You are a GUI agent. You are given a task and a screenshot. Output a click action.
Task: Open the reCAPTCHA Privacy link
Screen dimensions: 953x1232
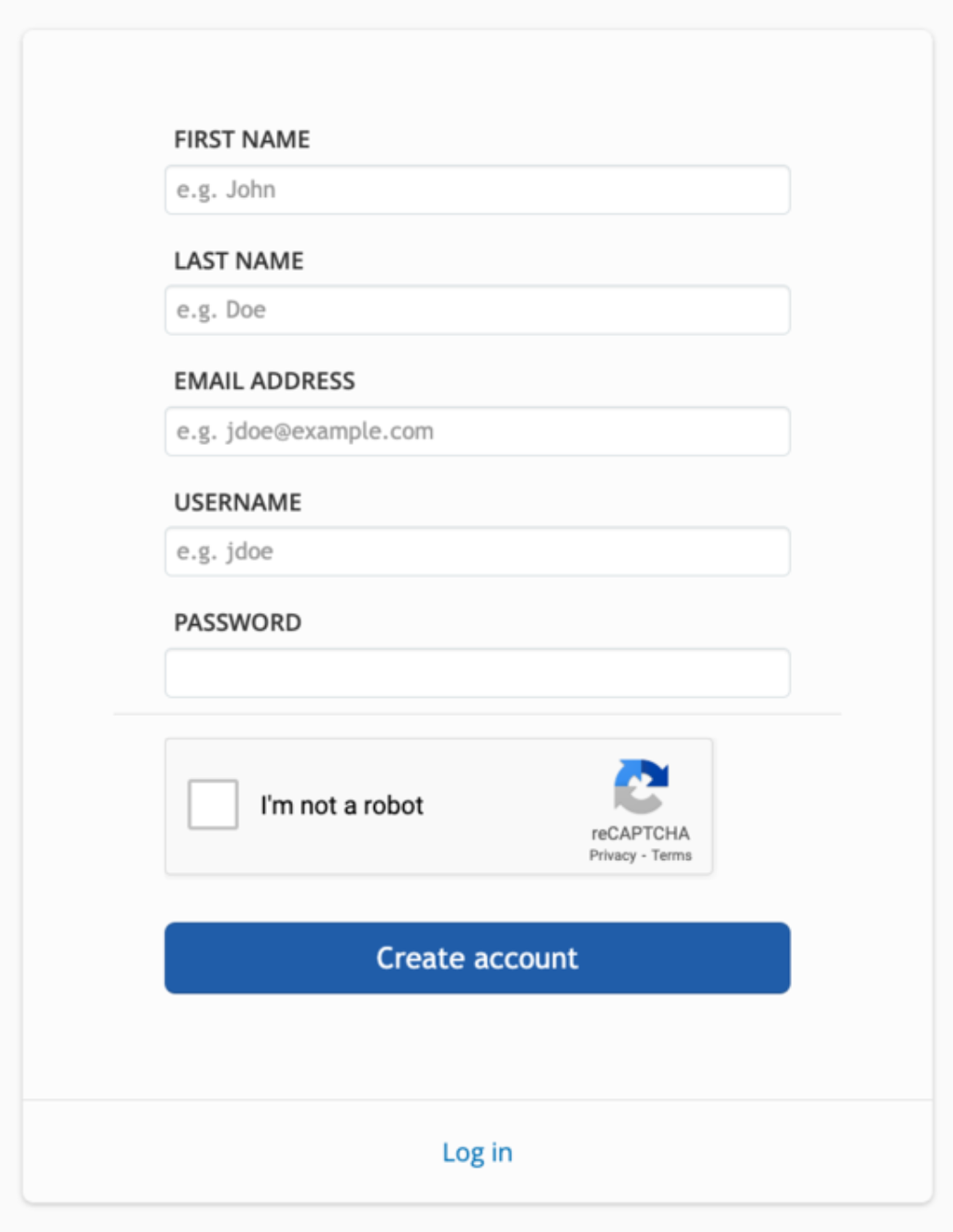tap(612, 855)
